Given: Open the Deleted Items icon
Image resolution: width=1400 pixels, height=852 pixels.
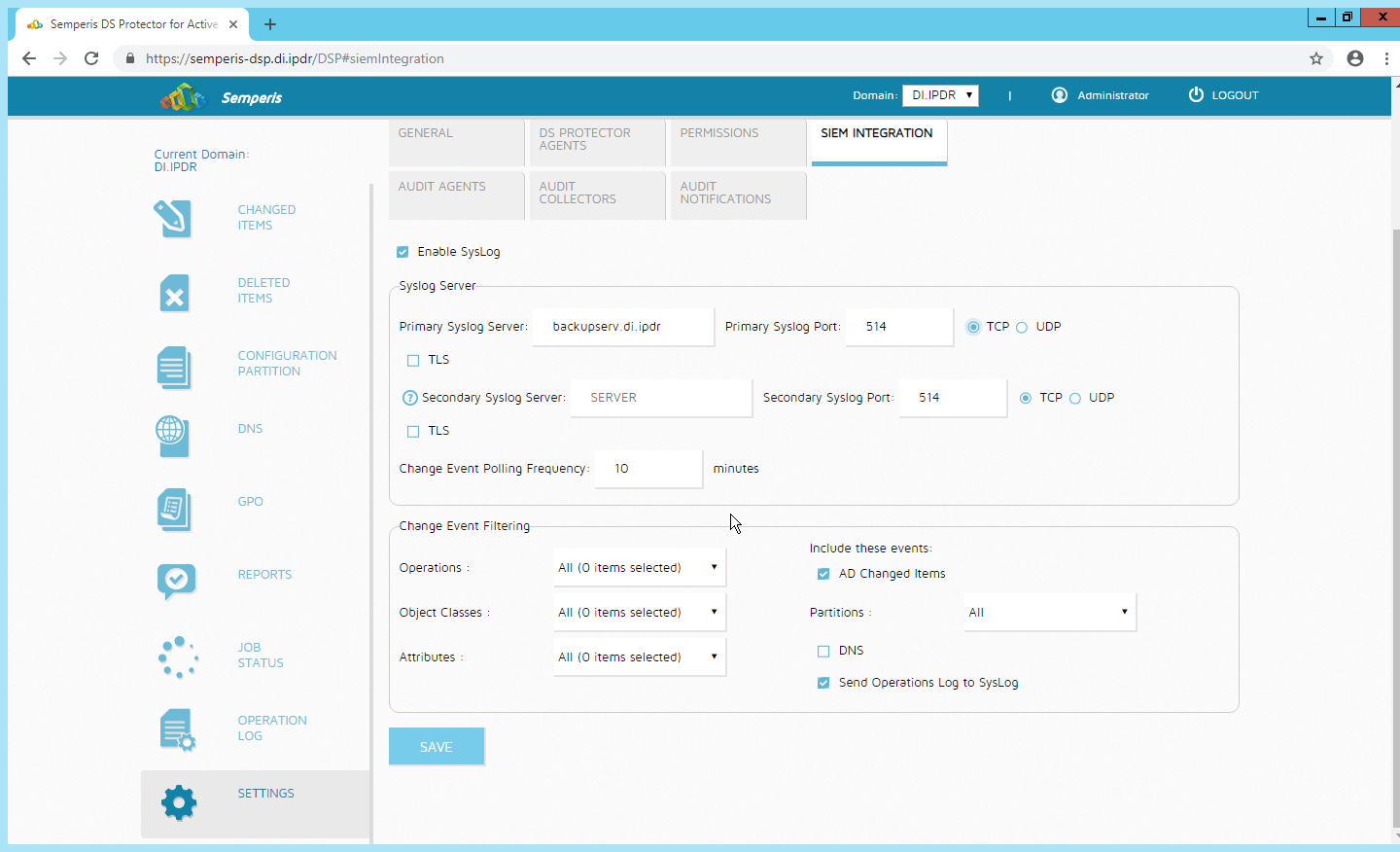Looking at the screenshot, I should (x=174, y=294).
